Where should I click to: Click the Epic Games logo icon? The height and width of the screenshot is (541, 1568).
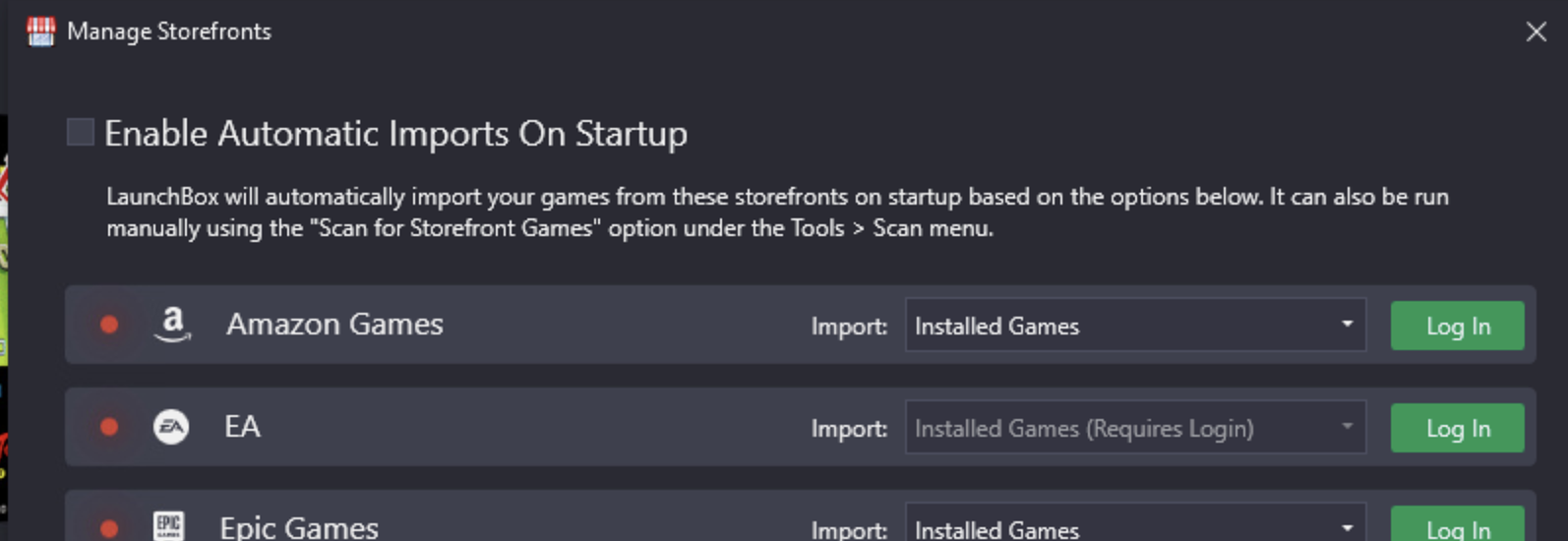[x=169, y=526]
